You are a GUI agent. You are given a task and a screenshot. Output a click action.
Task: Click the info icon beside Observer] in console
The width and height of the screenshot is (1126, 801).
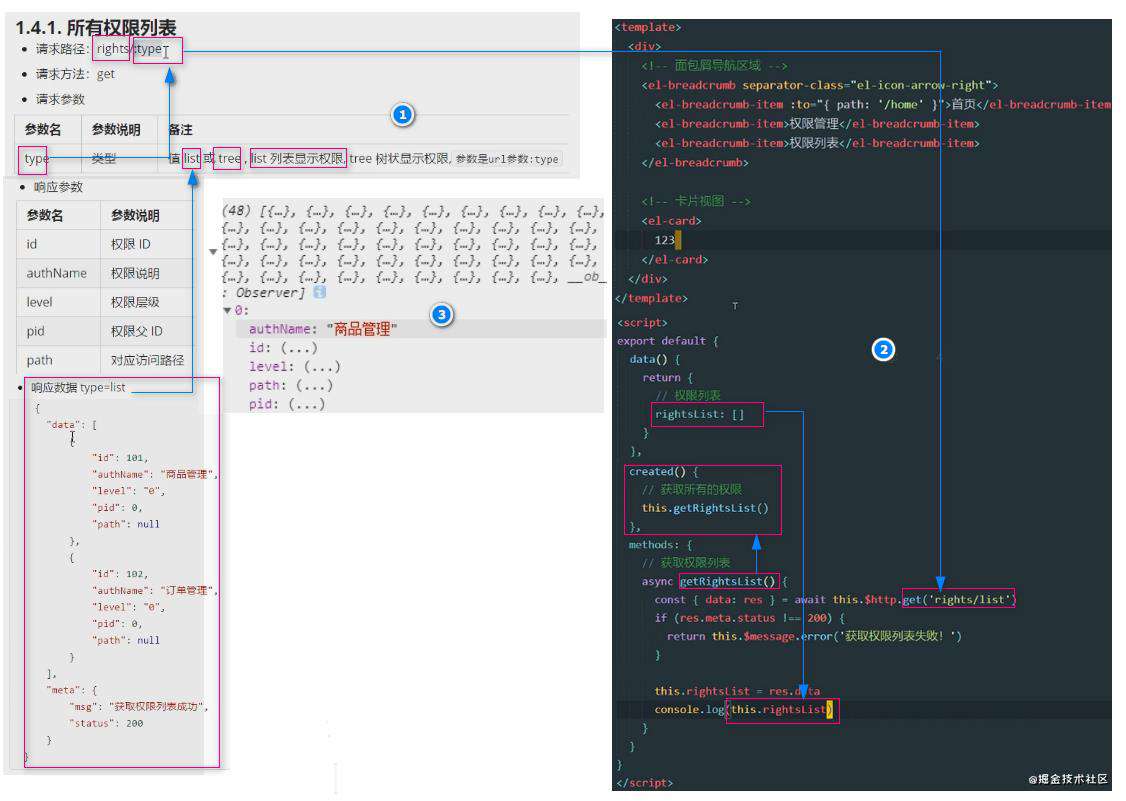tap(320, 292)
